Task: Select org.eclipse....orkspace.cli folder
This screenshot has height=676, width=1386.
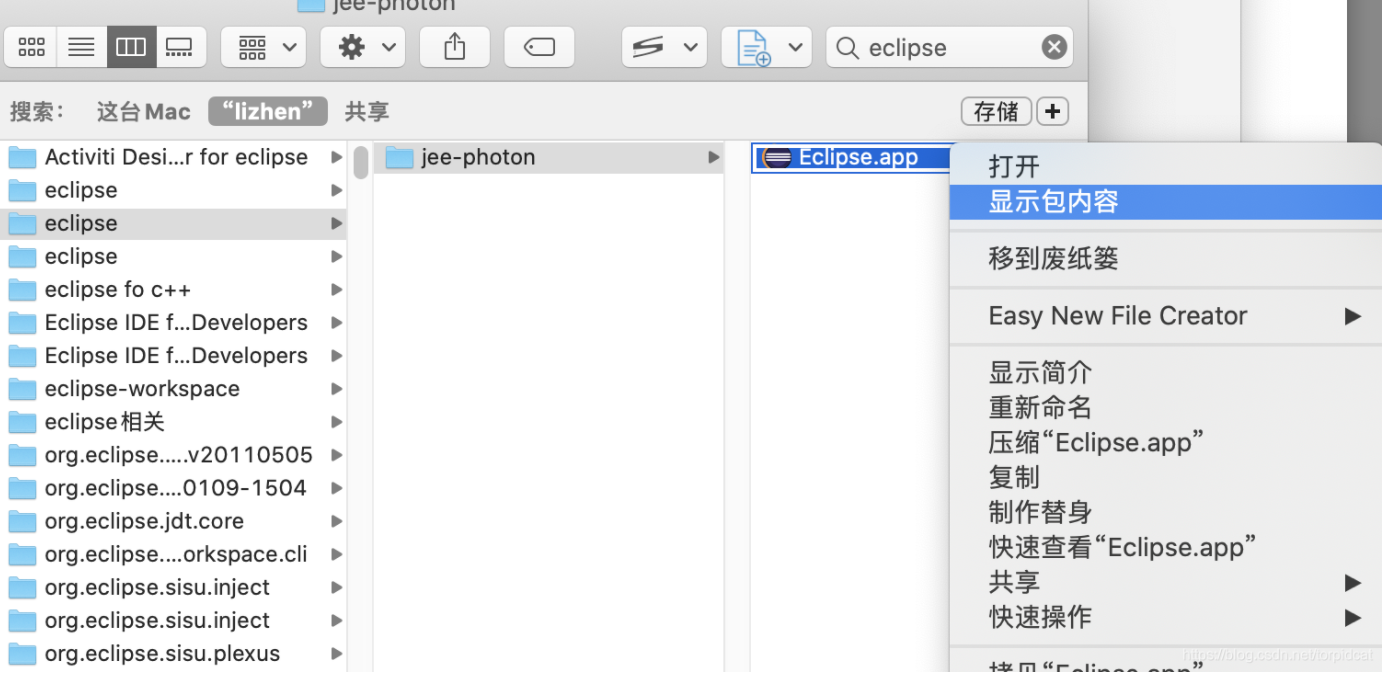Action: pyautogui.click(x=174, y=553)
